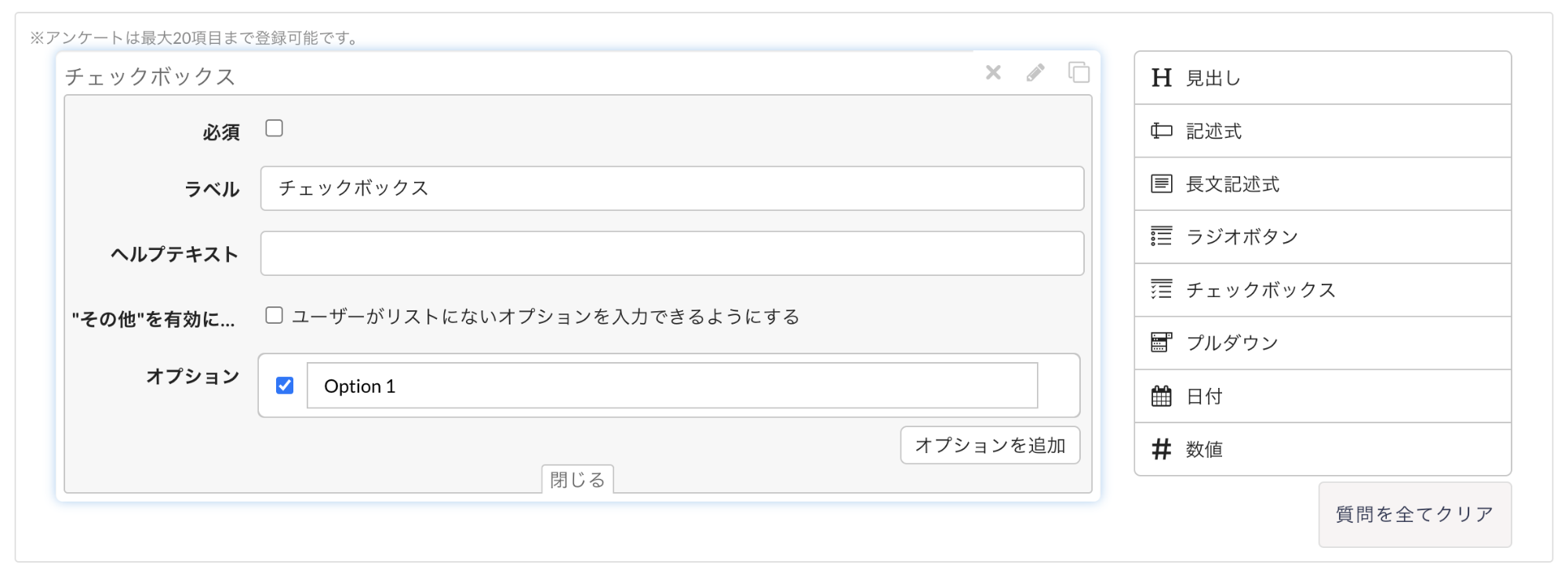Add a 記述式 field
This screenshot has width=1568, height=580.
point(1322,131)
